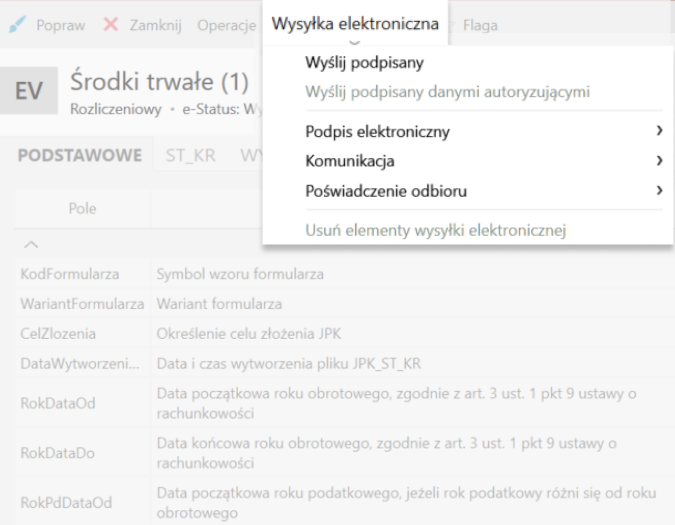Choose Wyślij podpisany from the menu

[x=364, y=63]
